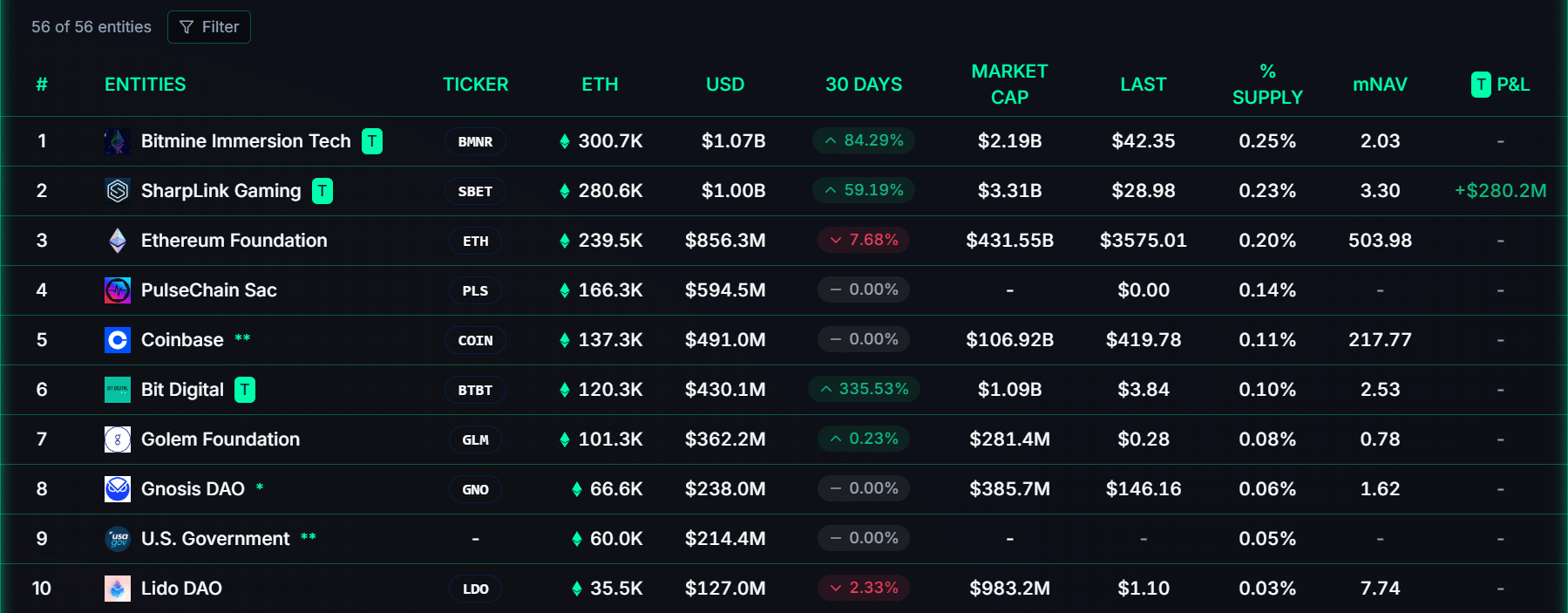Screen dimensions: 1568x613
Task: Click the 335.53% change pill for Bit Digital
Action: click(x=864, y=389)
